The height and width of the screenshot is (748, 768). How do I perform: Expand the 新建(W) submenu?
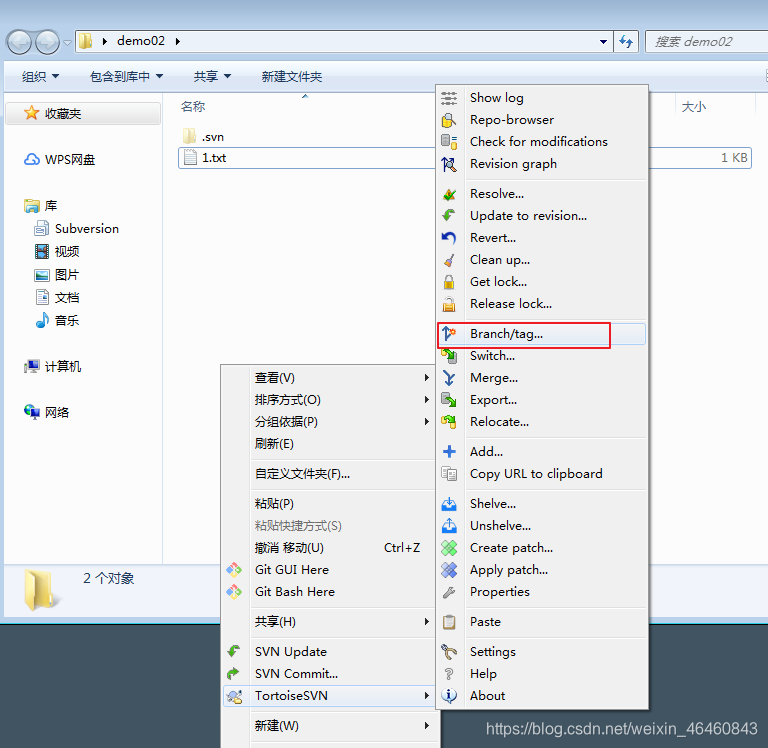[x=329, y=725]
